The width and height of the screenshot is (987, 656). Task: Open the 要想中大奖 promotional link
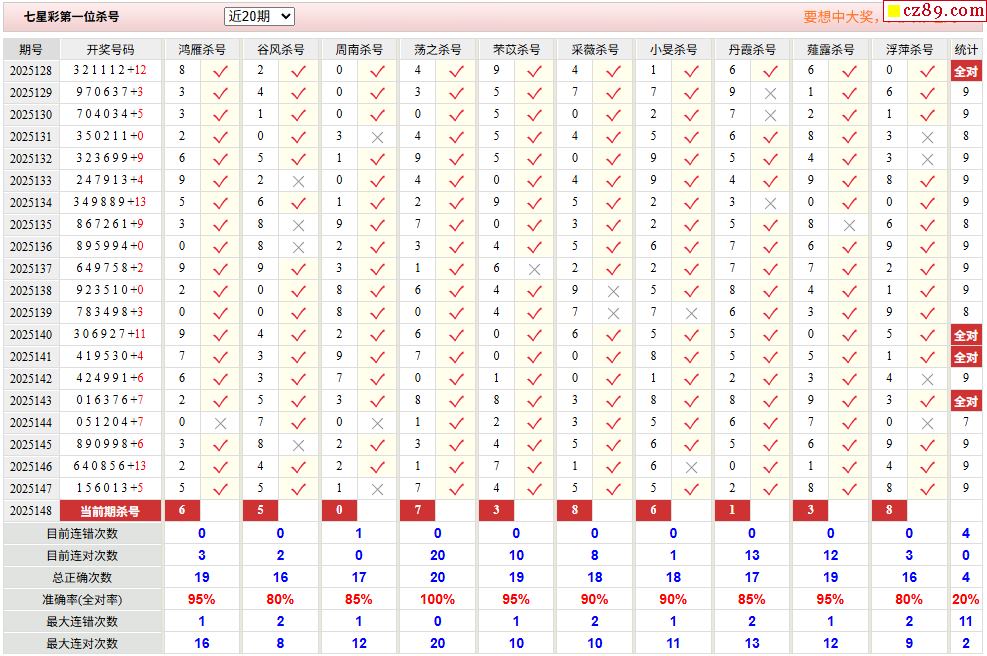[x=840, y=17]
